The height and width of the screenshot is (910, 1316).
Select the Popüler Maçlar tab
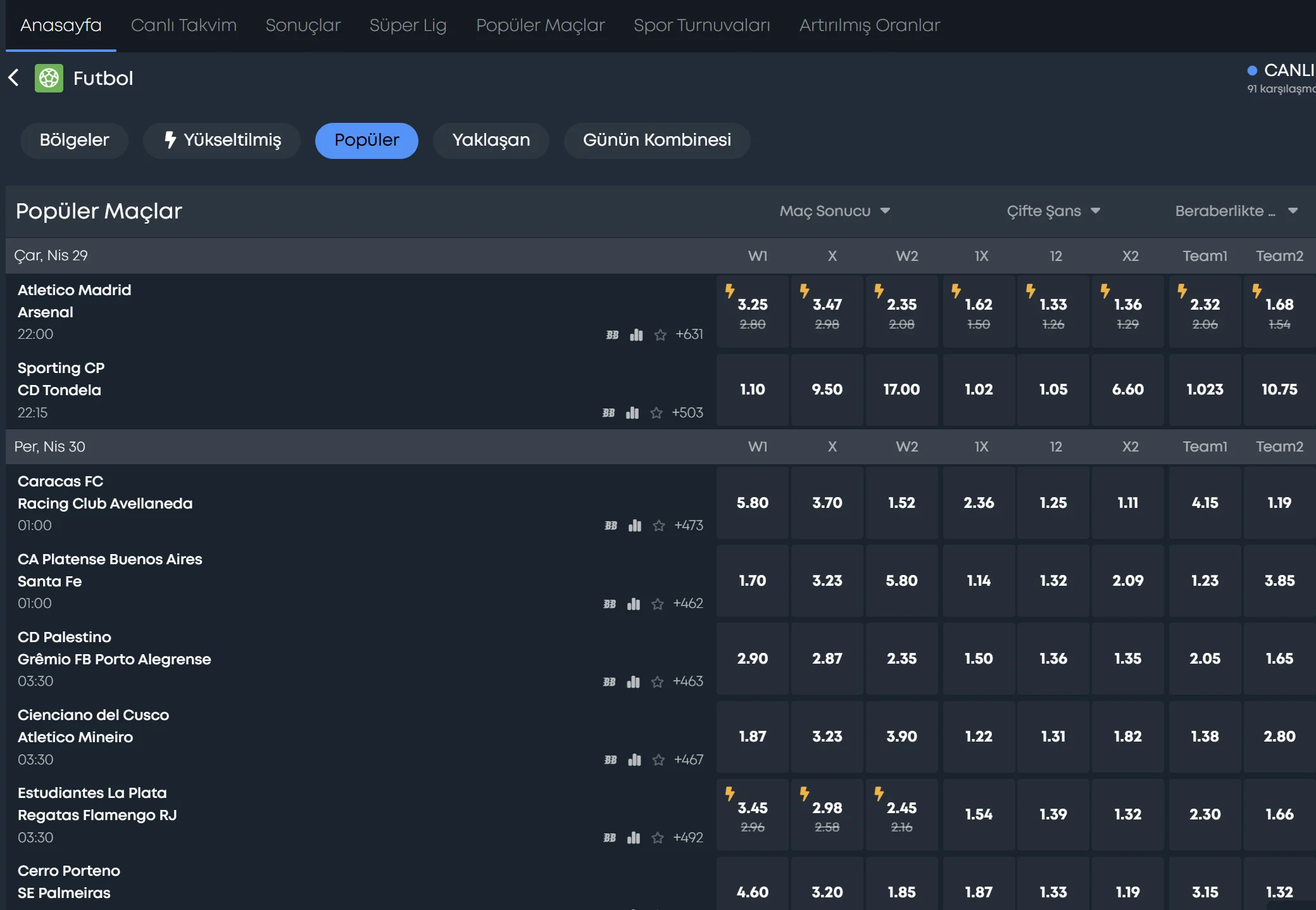point(541,25)
